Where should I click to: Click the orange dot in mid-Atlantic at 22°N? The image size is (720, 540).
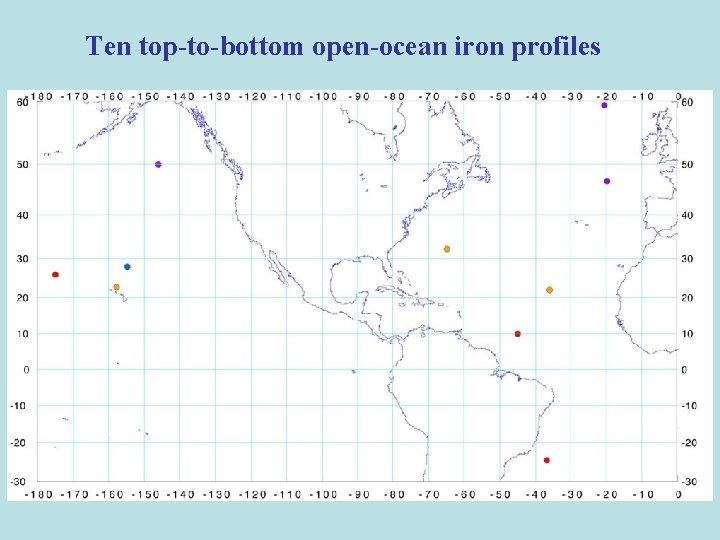(x=549, y=290)
